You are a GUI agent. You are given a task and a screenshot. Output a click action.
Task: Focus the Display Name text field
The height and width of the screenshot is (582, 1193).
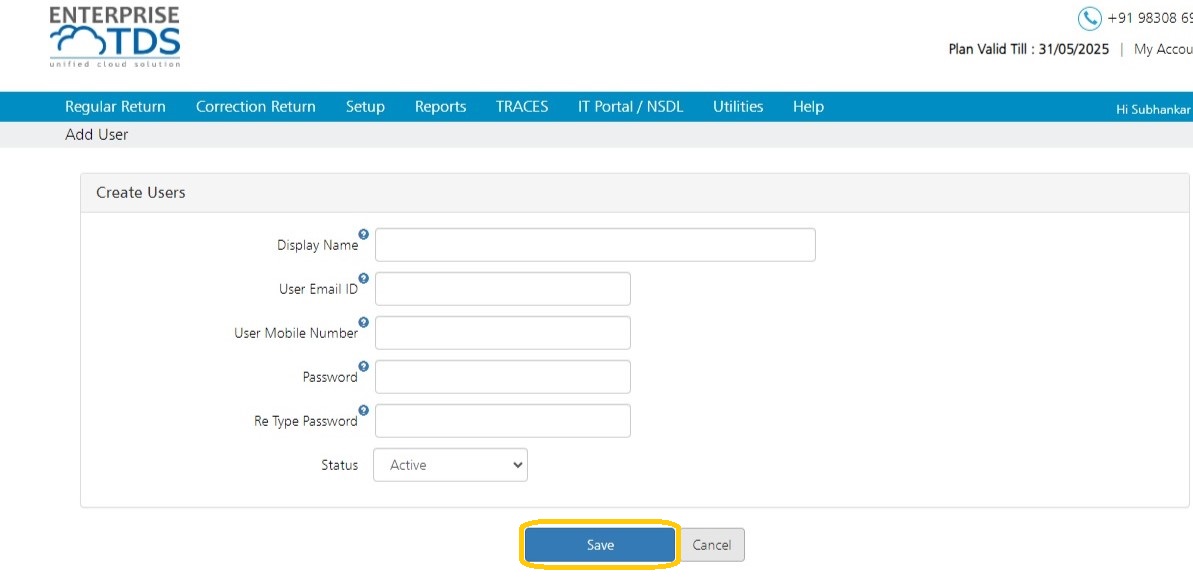pyautogui.click(x=595, y=245)
